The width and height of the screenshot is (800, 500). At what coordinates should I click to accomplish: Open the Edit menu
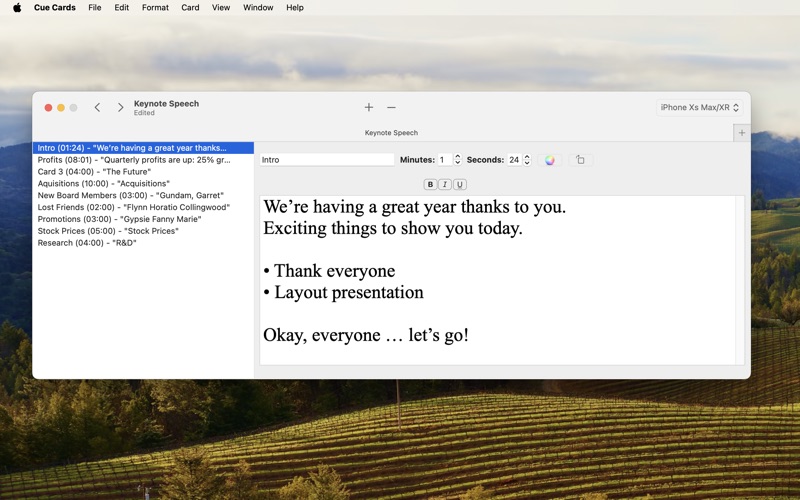pyautogui.click(x=121, y=8)
